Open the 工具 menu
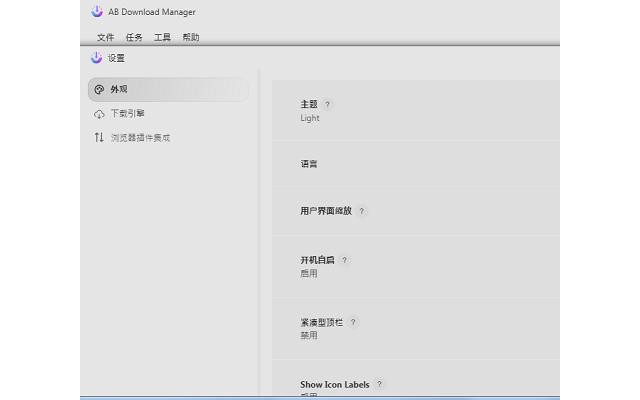This screenshot has height=400, width=640. (162, 38)
